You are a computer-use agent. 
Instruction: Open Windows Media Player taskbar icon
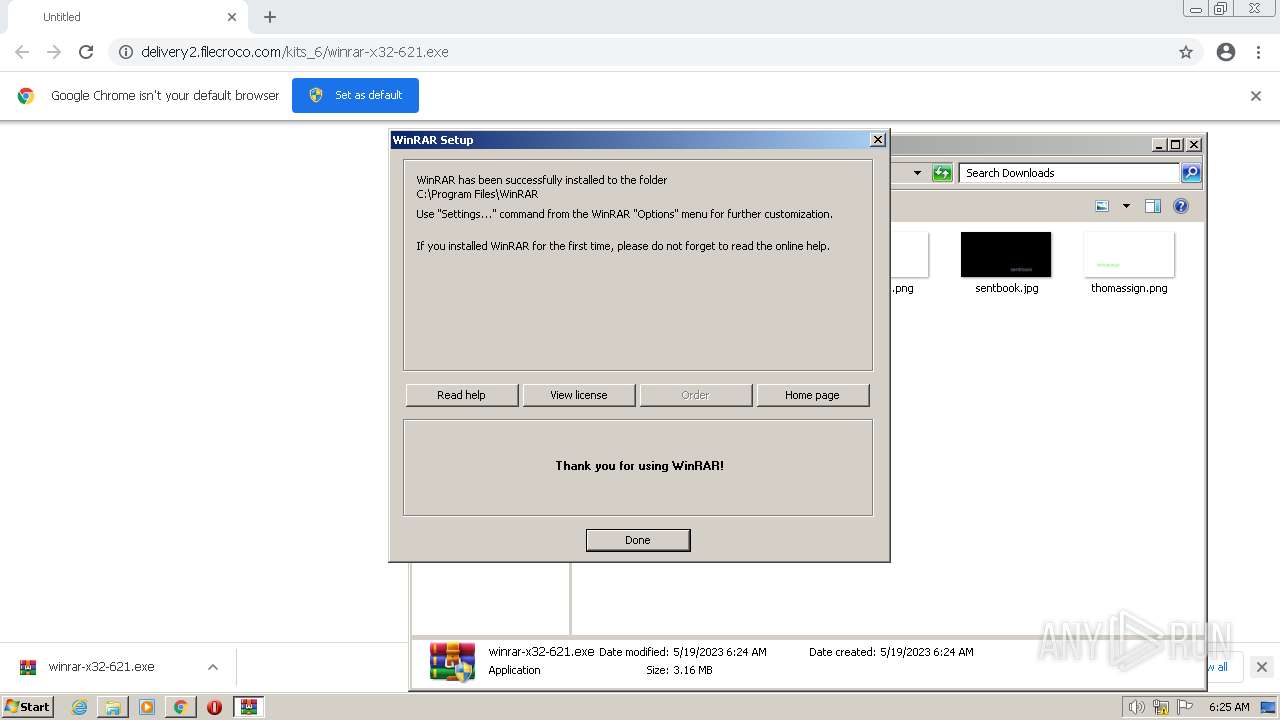(147, 707)
